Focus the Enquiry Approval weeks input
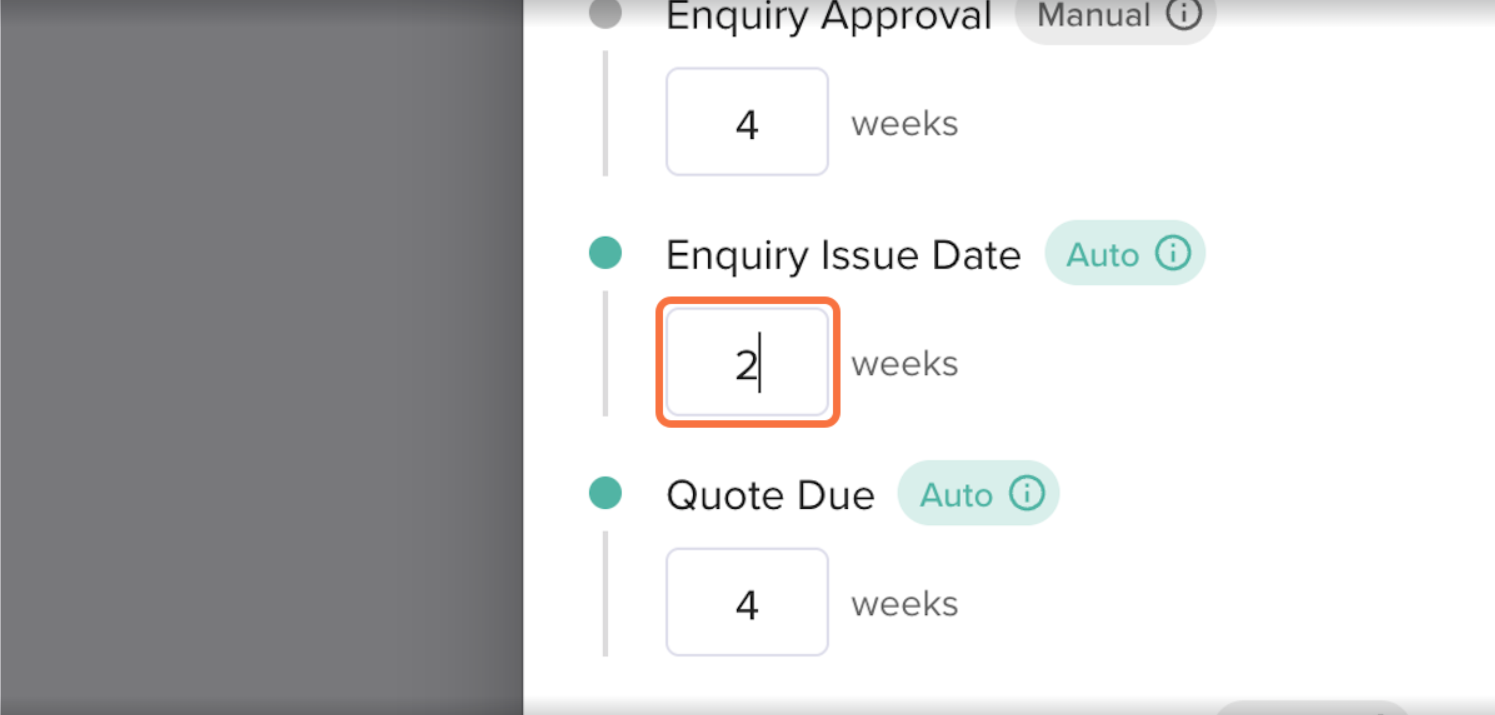1495x715 pixels. coord(747,122)
